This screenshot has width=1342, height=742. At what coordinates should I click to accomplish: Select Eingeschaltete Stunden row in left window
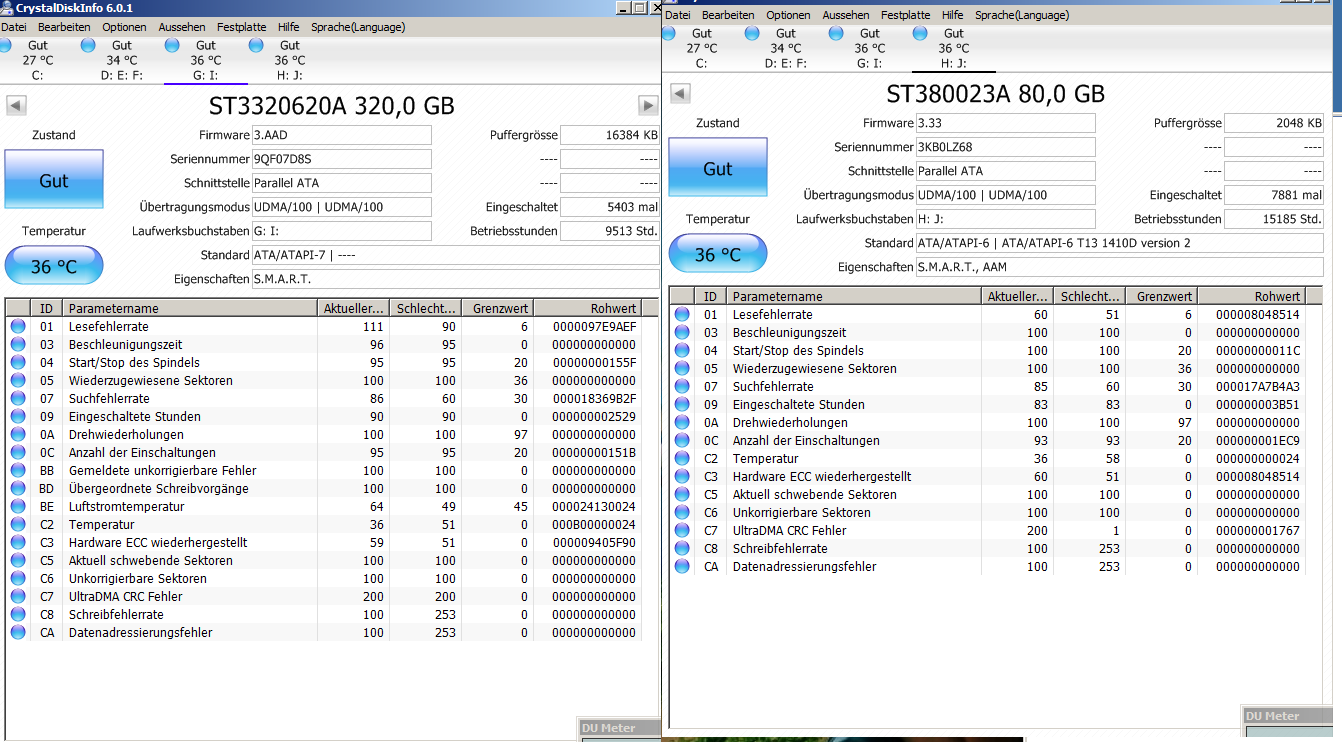(x=324, y=416)
